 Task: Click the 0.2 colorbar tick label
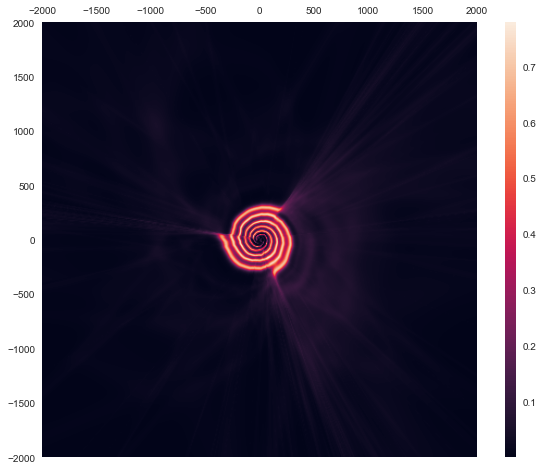[x=529, y=346]
